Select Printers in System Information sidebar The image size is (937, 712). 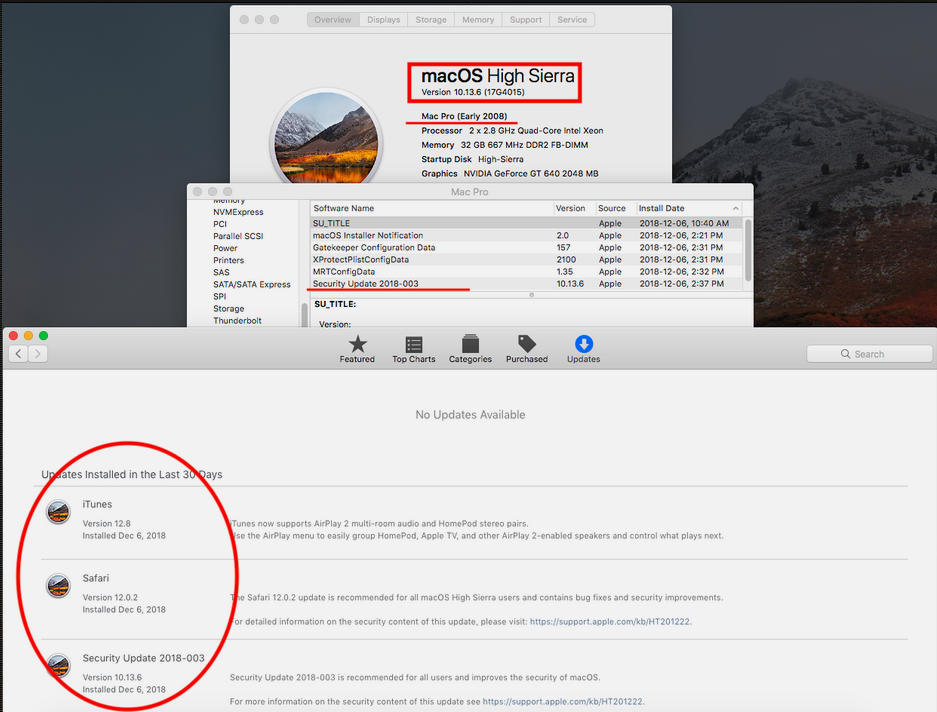click(228, 260)
